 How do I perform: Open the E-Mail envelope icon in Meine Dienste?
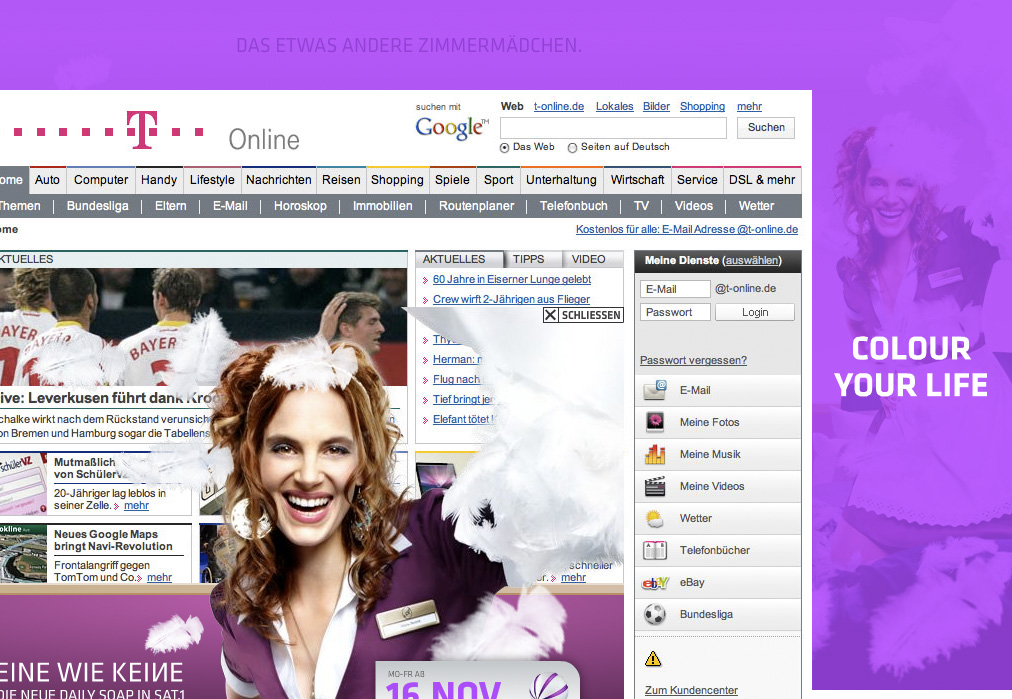click(x=654, y=390)
